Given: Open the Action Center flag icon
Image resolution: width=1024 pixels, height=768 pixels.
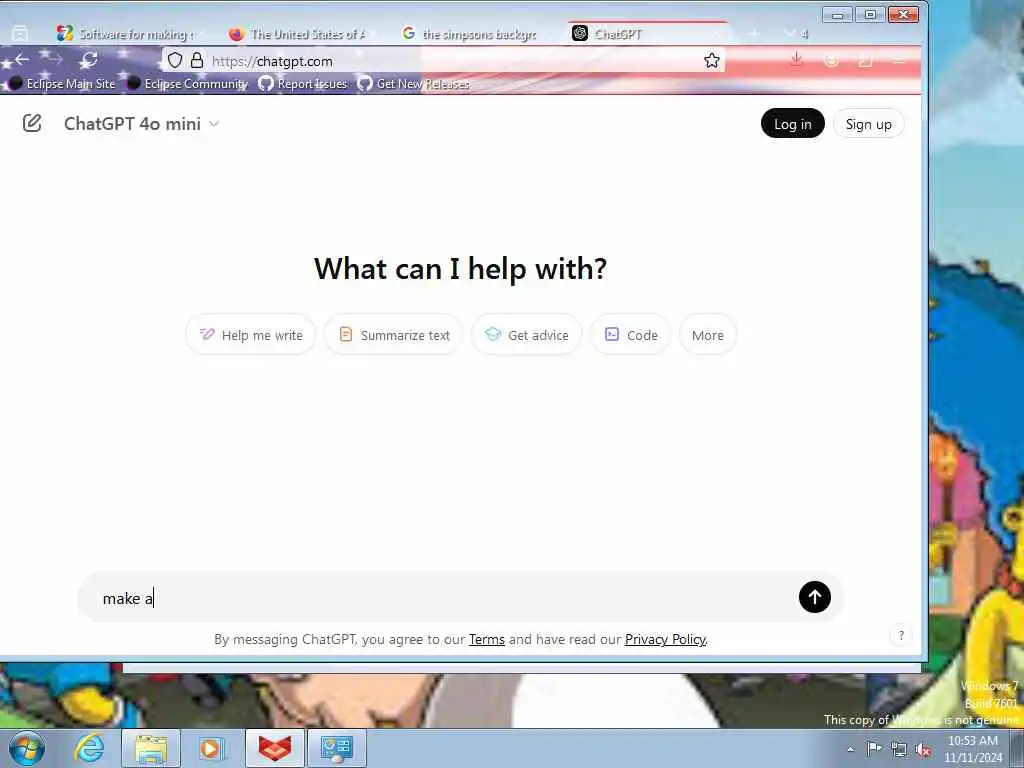Looking at the screenshot, I should click(x=874, y=749).
